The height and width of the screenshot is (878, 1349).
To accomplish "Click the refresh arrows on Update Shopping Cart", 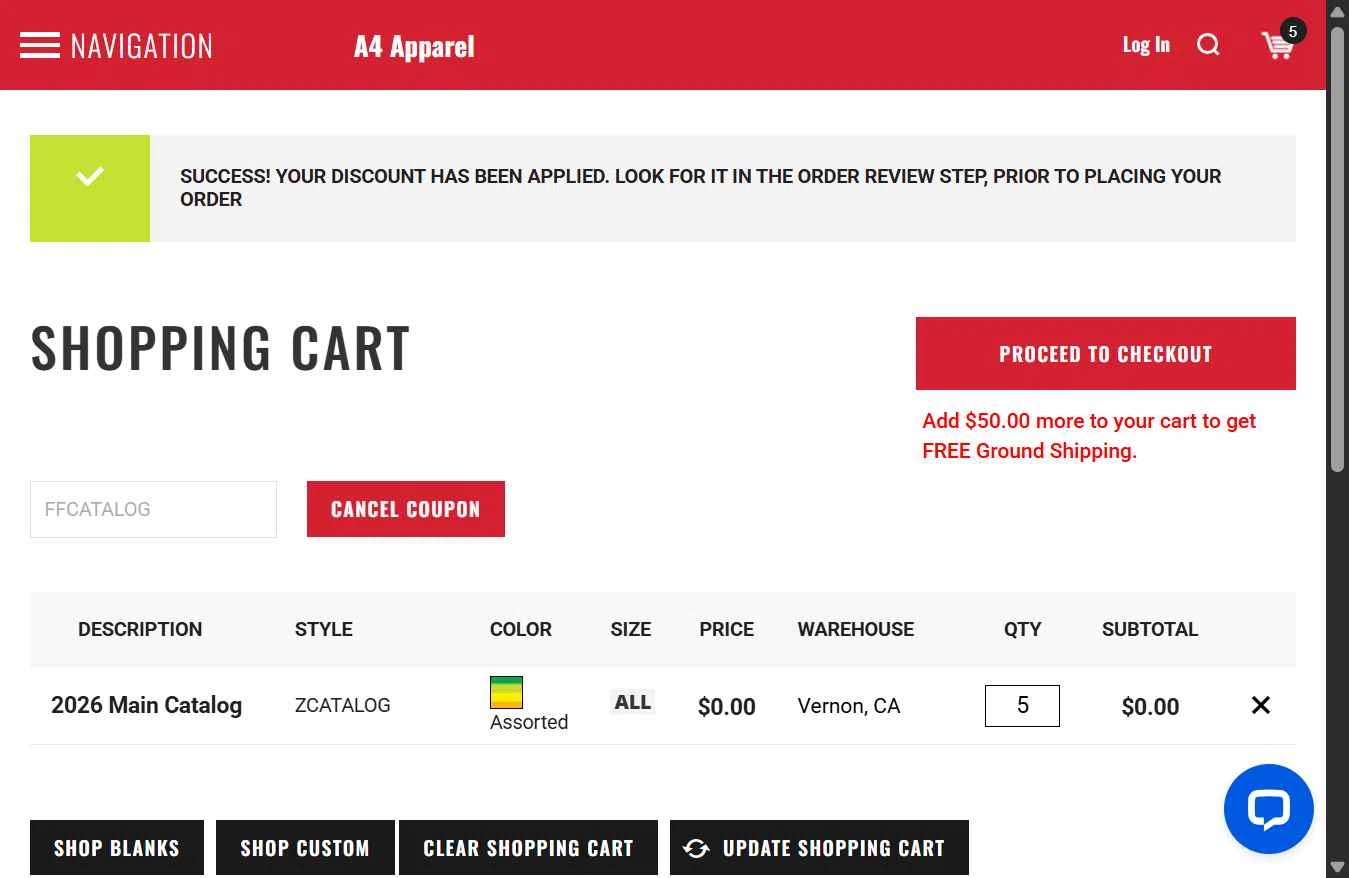I will 696,848.
